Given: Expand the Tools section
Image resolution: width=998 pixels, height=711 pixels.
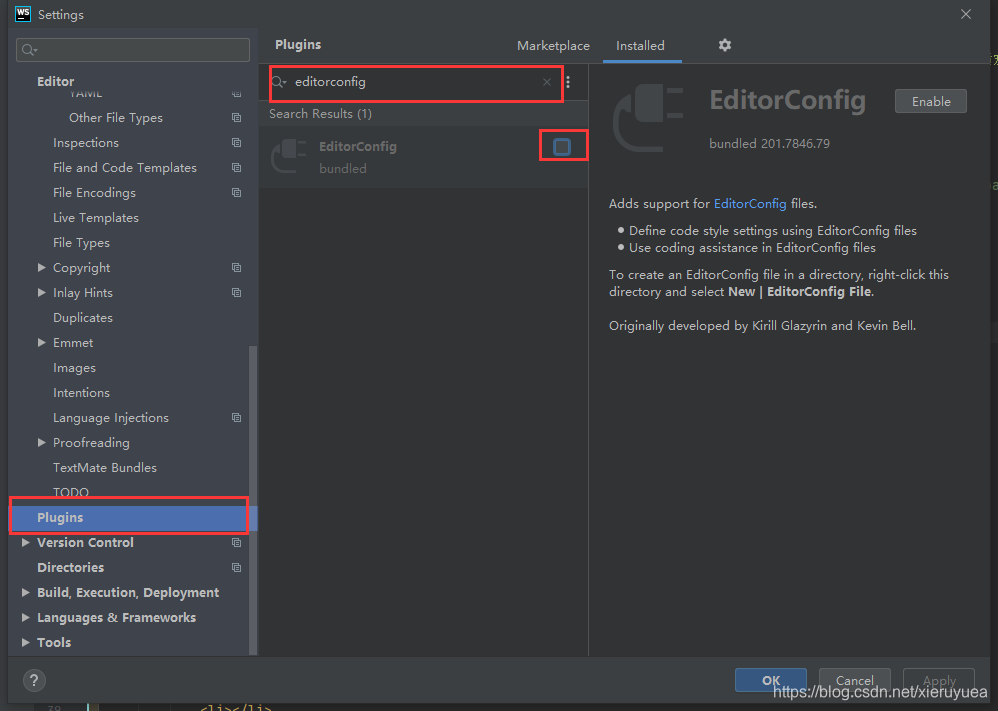Looking at the screenshot, I should 25,642.
